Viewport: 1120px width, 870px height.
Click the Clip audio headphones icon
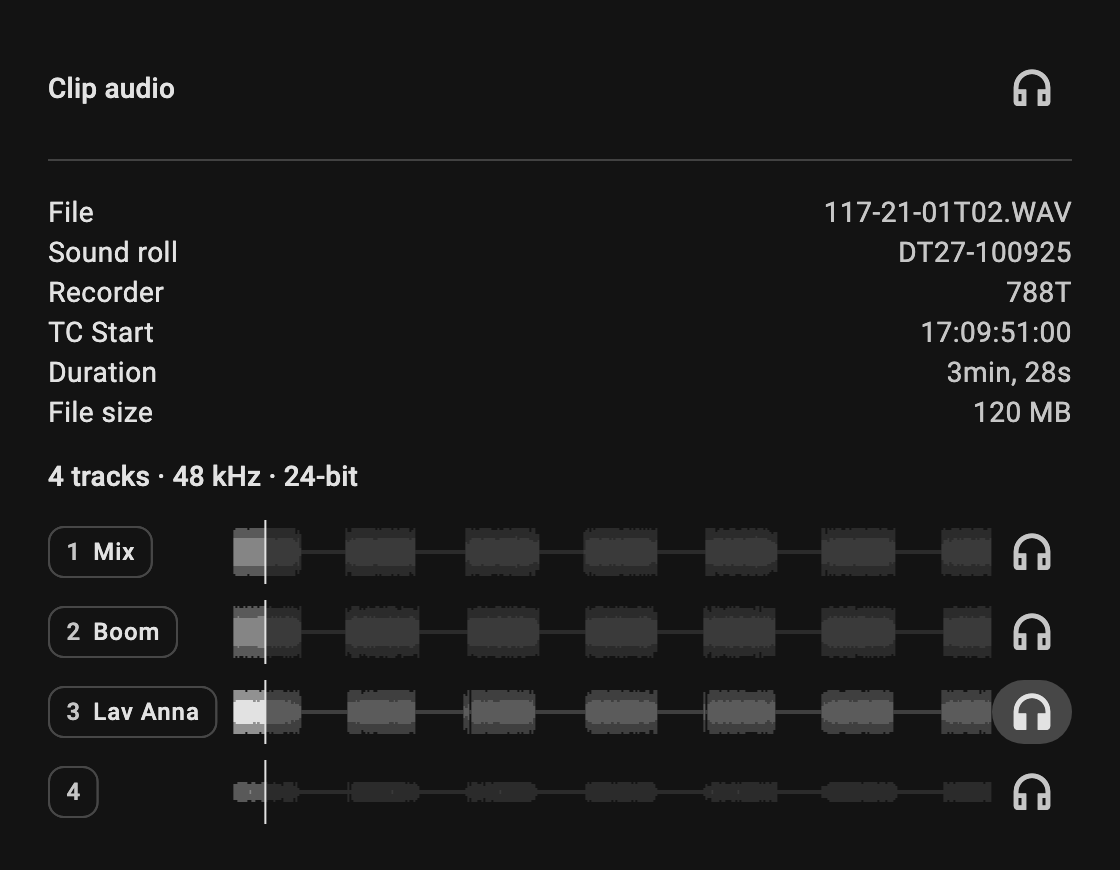(1031, 89)
